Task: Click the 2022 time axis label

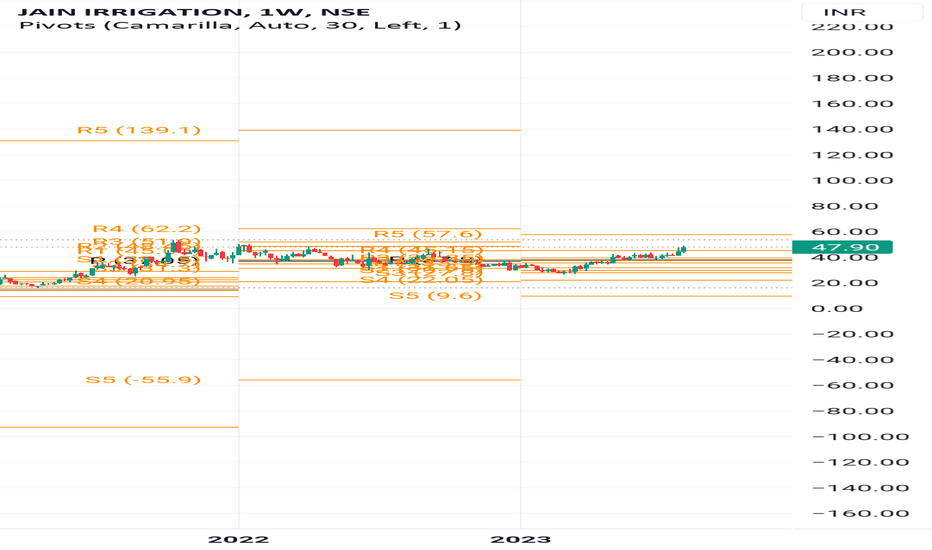Action: coord(238,539)
